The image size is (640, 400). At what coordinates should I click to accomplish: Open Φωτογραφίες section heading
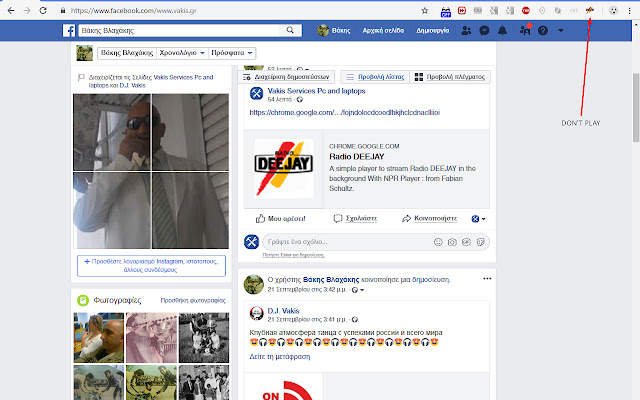point(117,300)
